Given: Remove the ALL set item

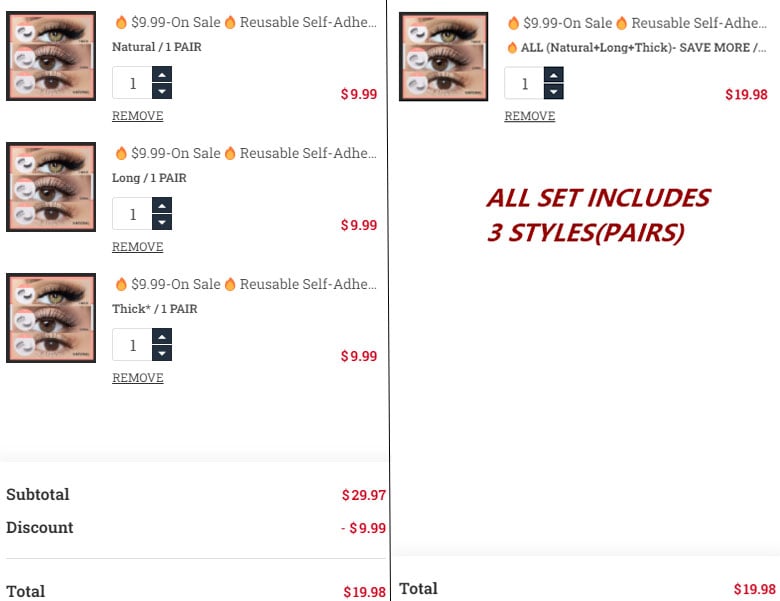Looking at the screenshot, I should [x=529, y=116].
